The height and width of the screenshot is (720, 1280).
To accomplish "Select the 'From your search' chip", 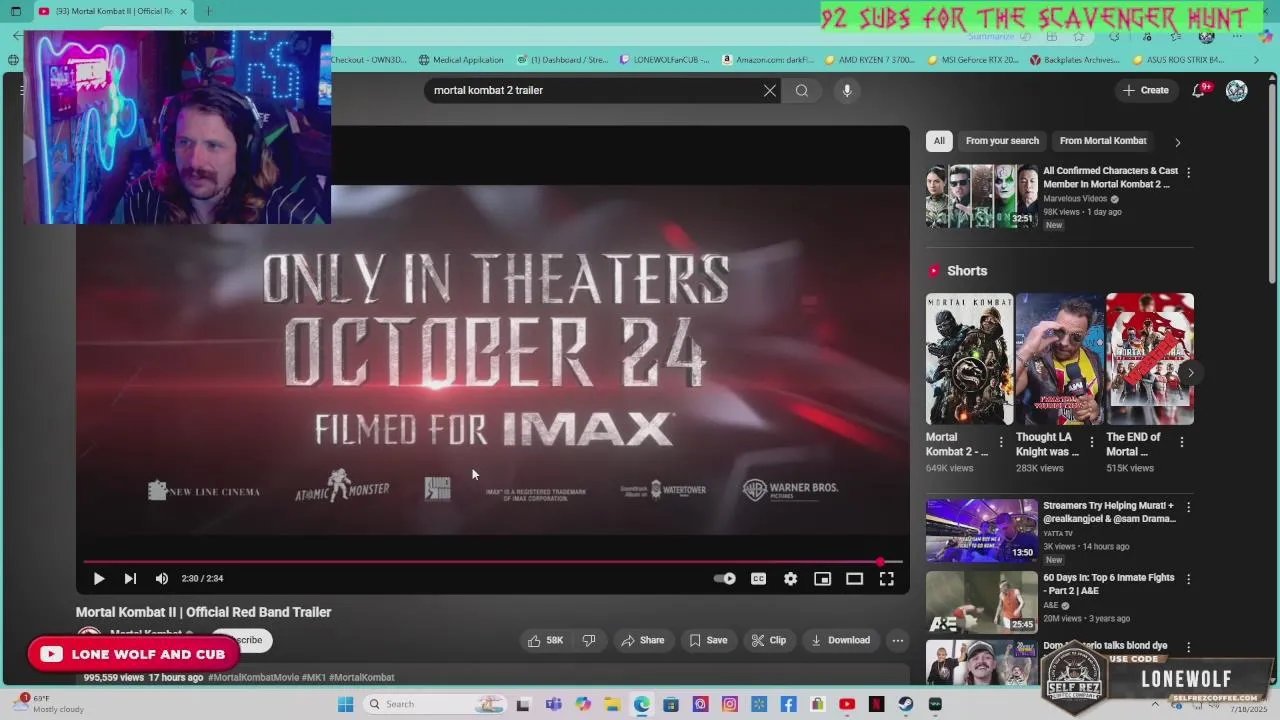I will point(1002,141).
